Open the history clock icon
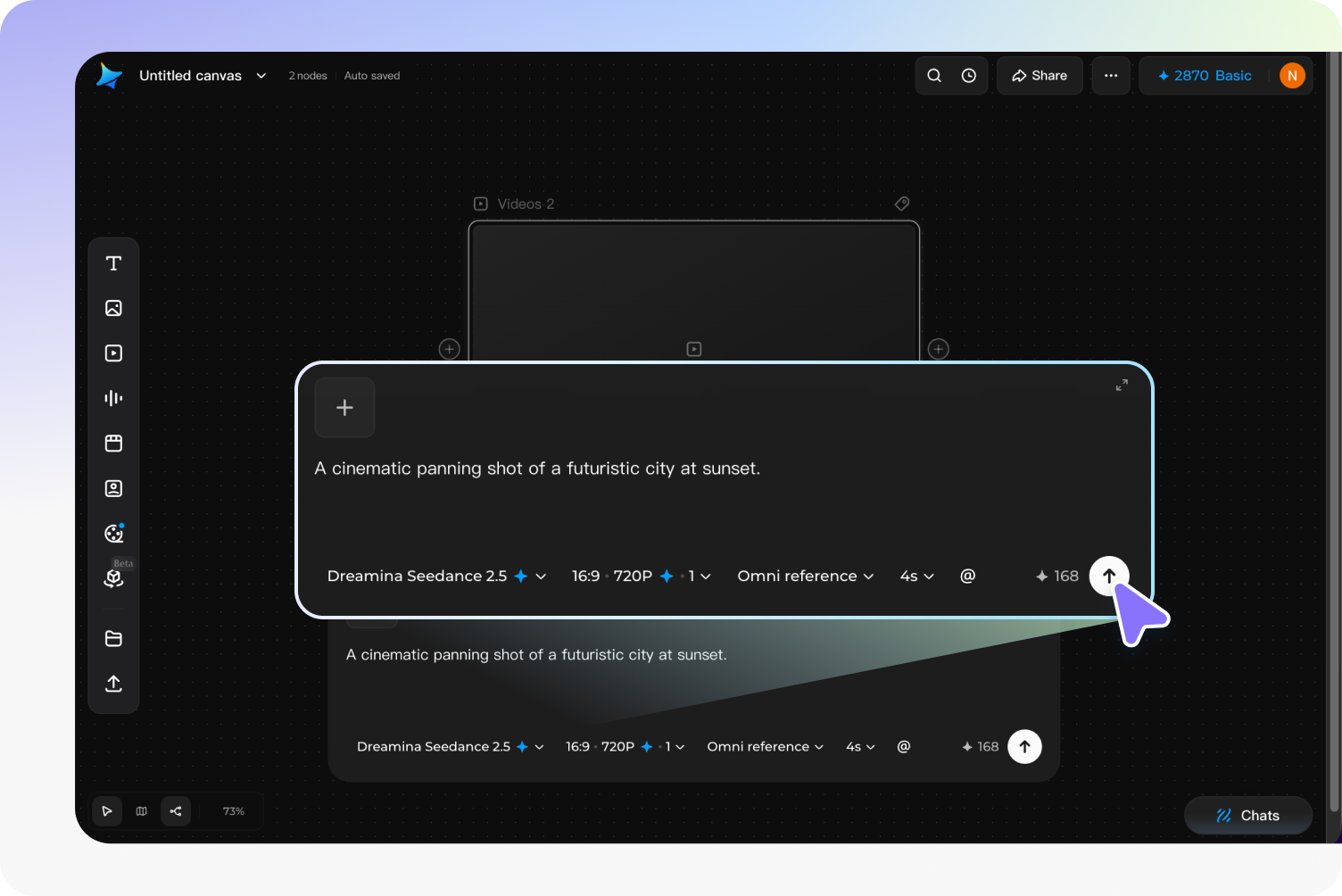Image resolution: width=1342 pixels, height=896 pixels. pyautogui.click(x=969, y=76)
